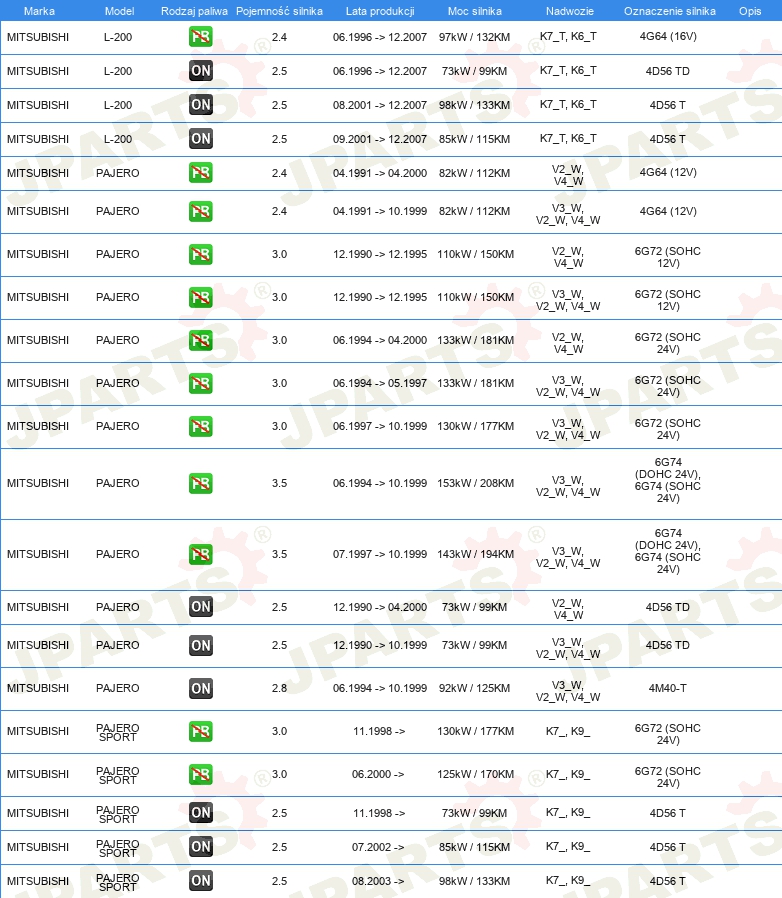Click the petrol icon in the L-200 97kW / 132KM row
The image size is (782, 898).
coord(201,37)
